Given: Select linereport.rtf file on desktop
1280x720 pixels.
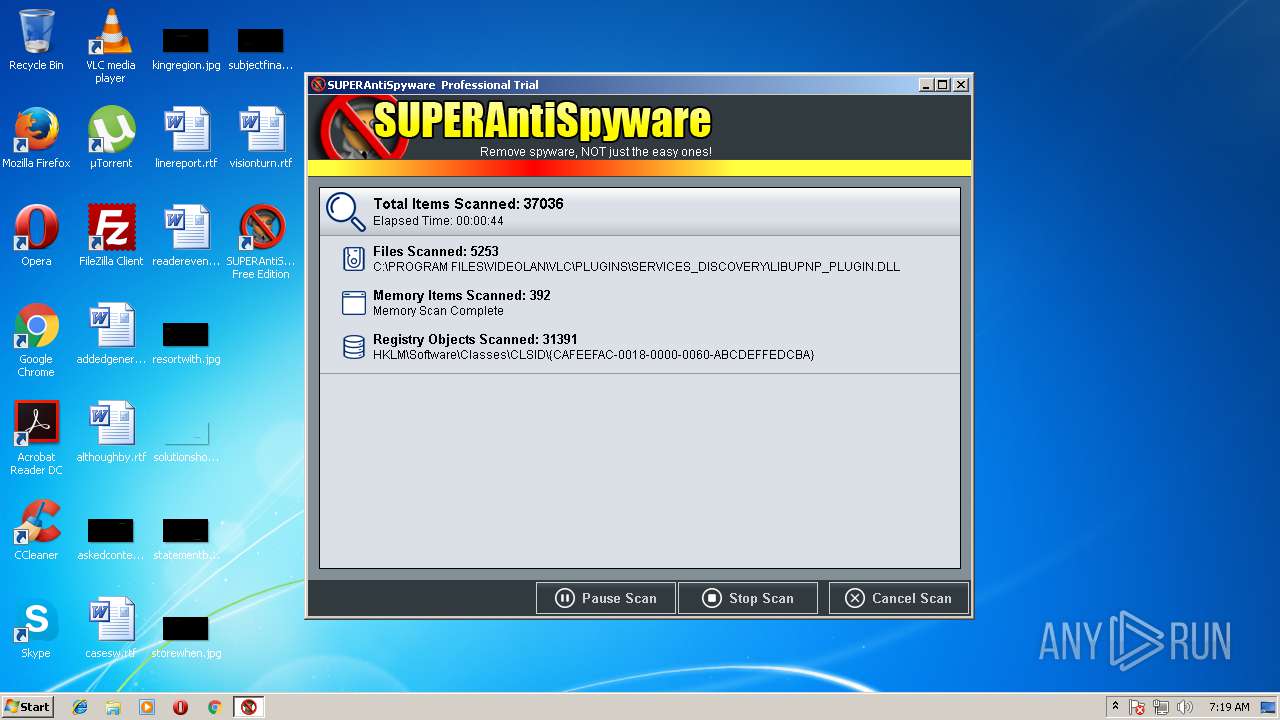Looking at the screenshot, I should [185, 137].
